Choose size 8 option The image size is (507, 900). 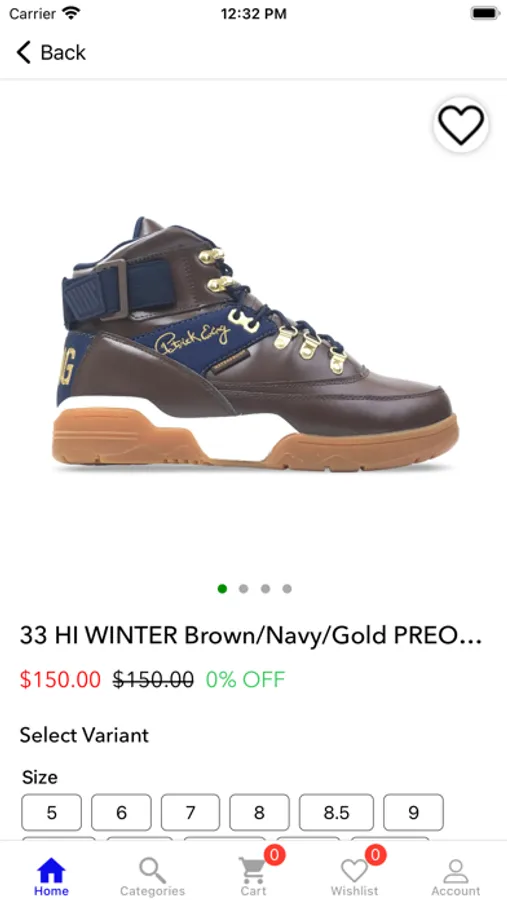pyautogui.click(x=260, y=812)
